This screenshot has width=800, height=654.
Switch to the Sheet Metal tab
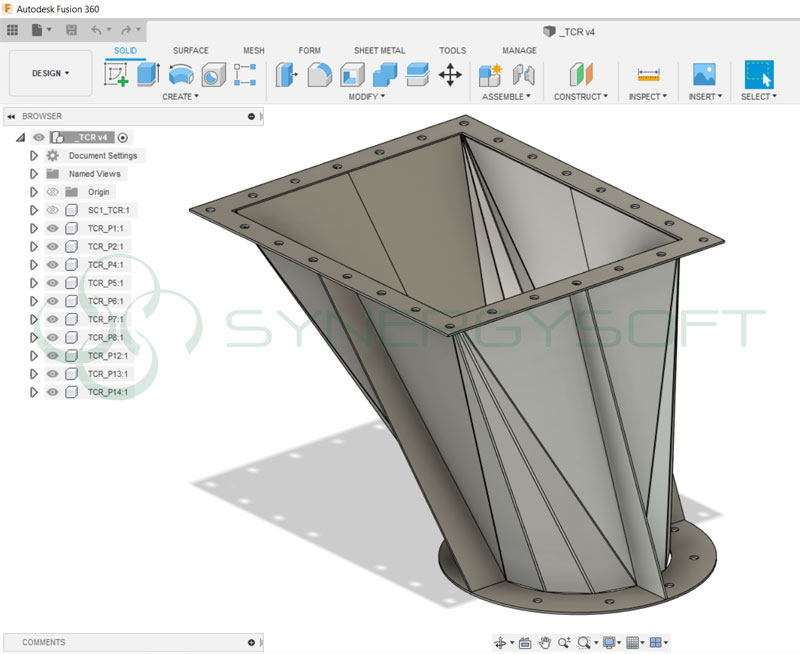[x=379, y=50]
